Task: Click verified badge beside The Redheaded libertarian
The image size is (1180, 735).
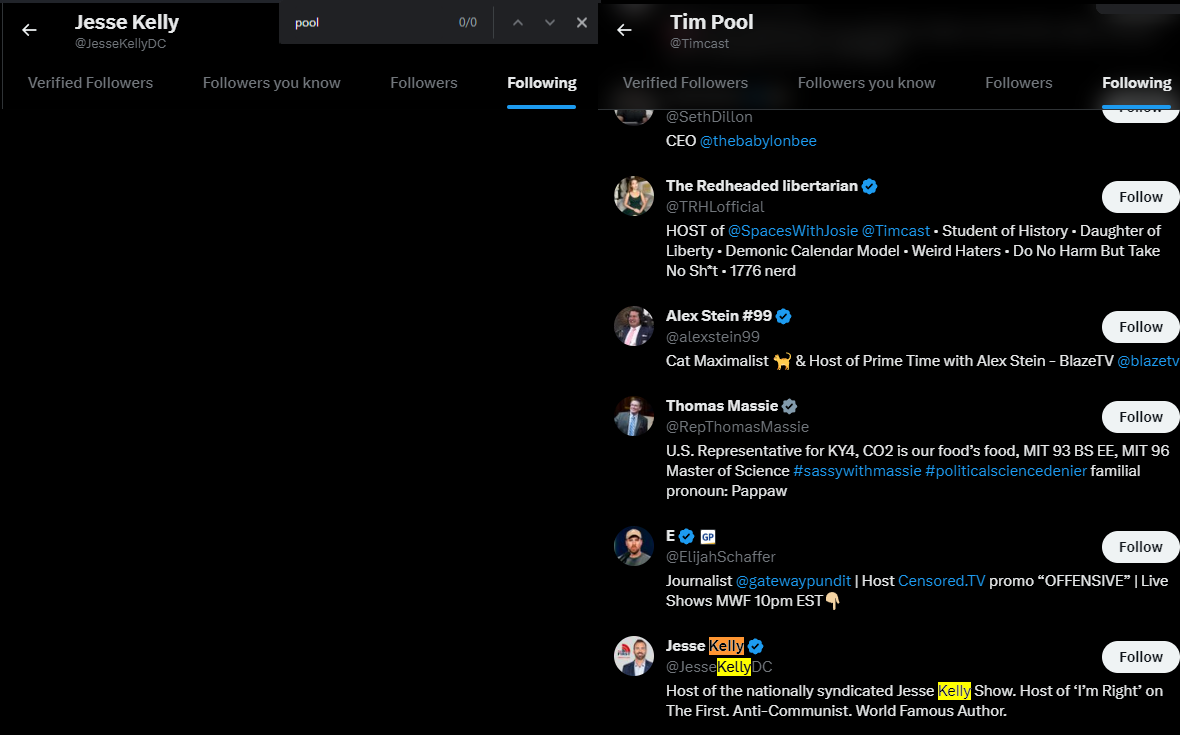Action: click(x=869, y=186)
